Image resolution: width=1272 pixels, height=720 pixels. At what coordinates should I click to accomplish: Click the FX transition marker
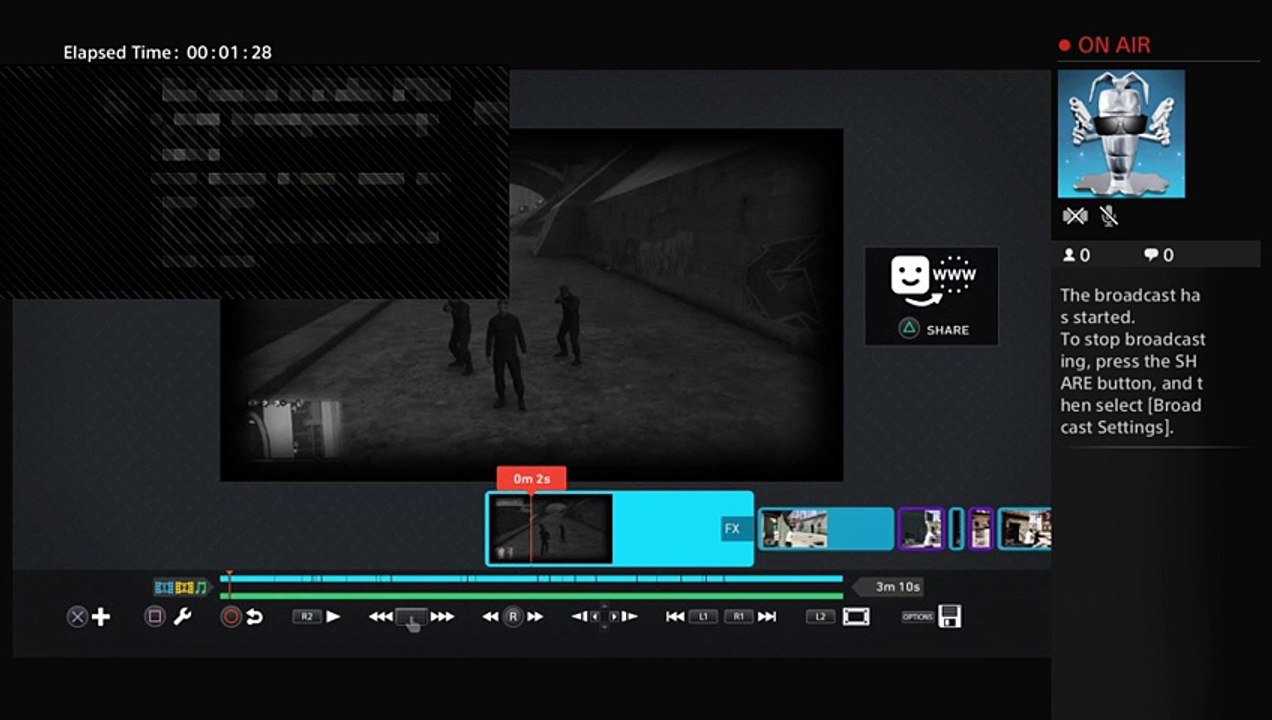[x=732, y=528]
